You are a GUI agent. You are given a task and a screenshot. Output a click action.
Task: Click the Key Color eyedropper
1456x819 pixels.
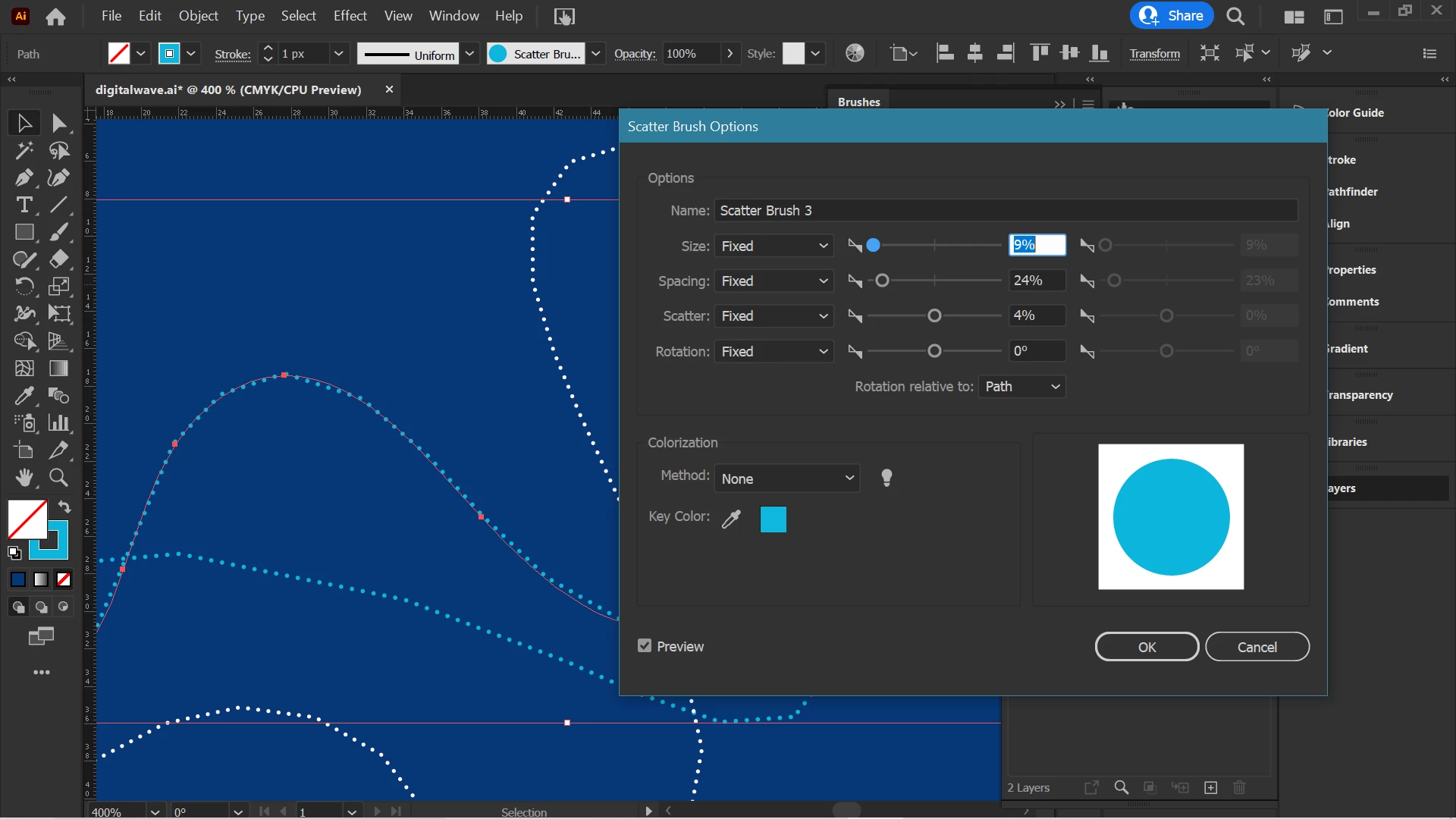pyautogui.click(x=731, y=519)
